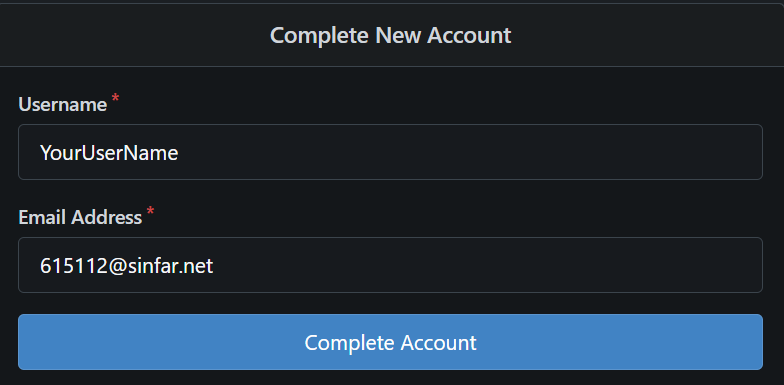Click the Username field label
Screen dimensions: 784x385
62,104
